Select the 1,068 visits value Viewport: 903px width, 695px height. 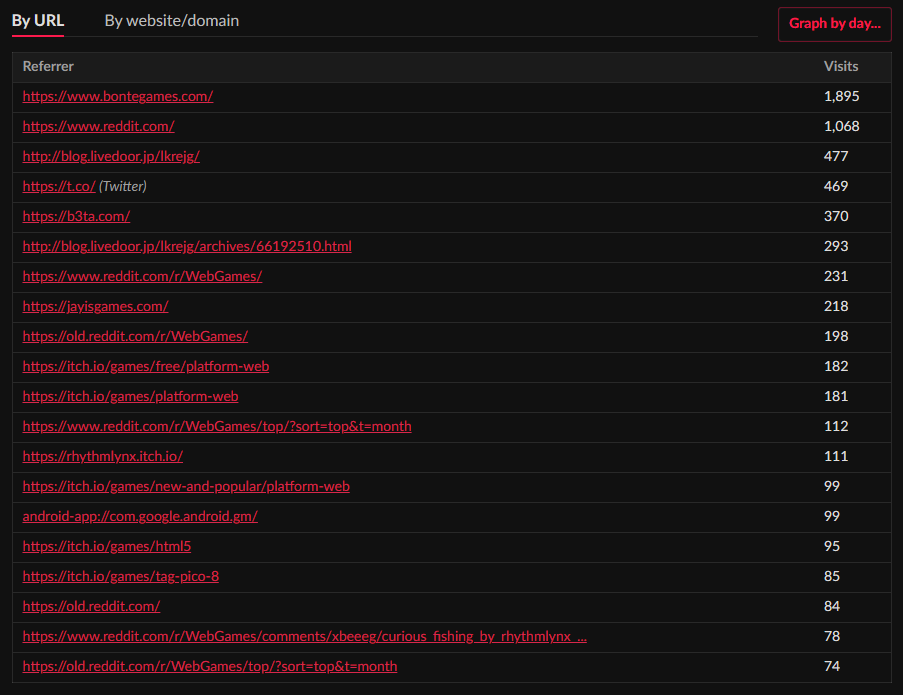coord(841,126)
